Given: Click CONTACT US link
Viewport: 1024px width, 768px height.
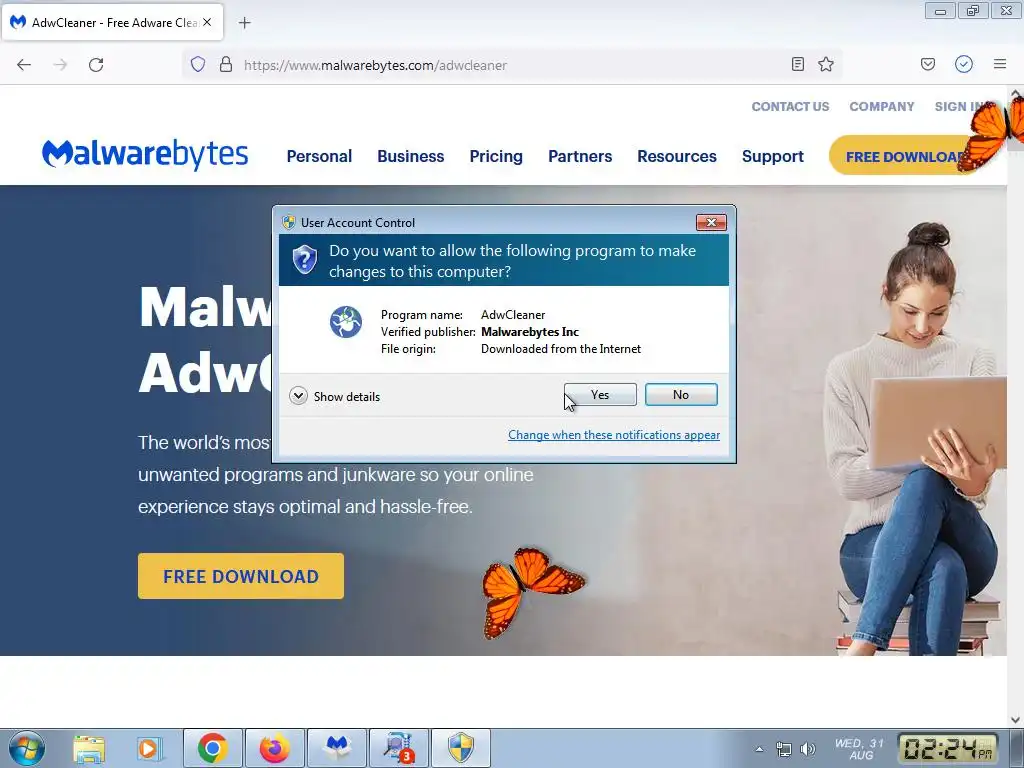Looking at the screenshot, I should [x=790, y=106].
